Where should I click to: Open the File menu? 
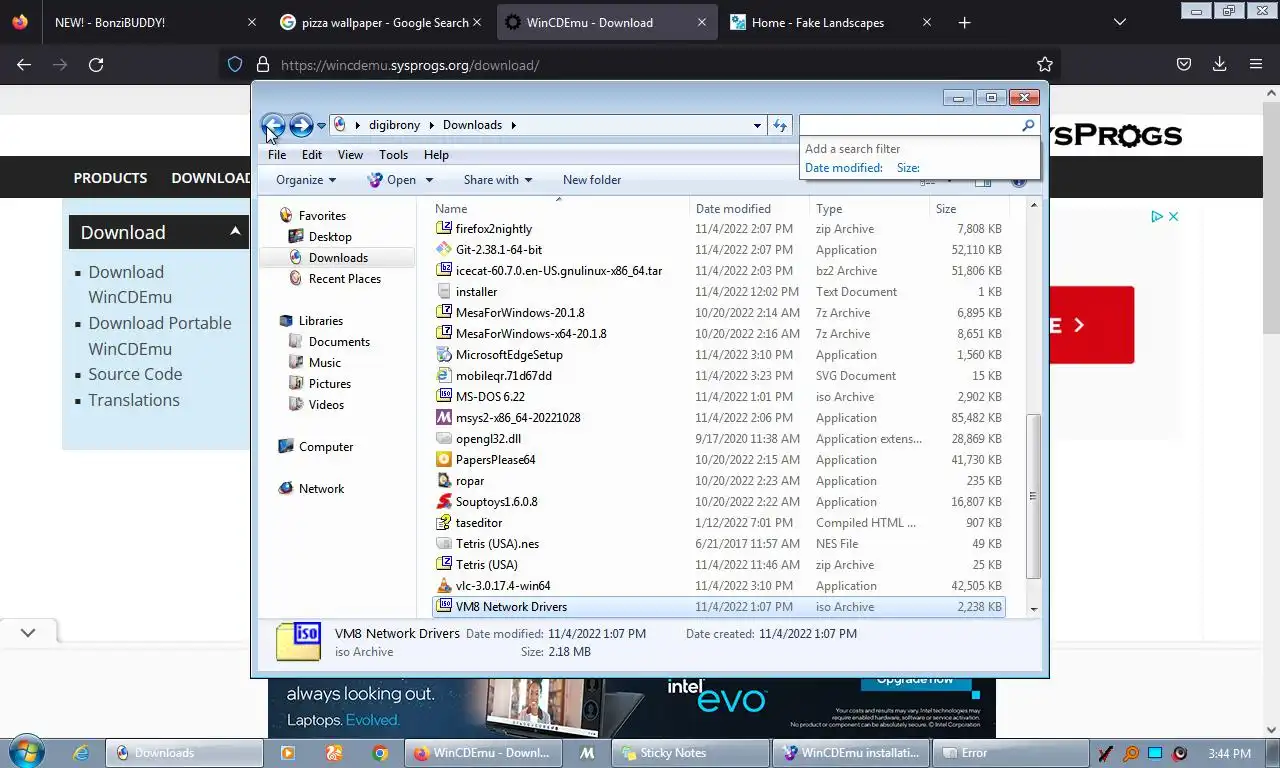pos(277,155)
